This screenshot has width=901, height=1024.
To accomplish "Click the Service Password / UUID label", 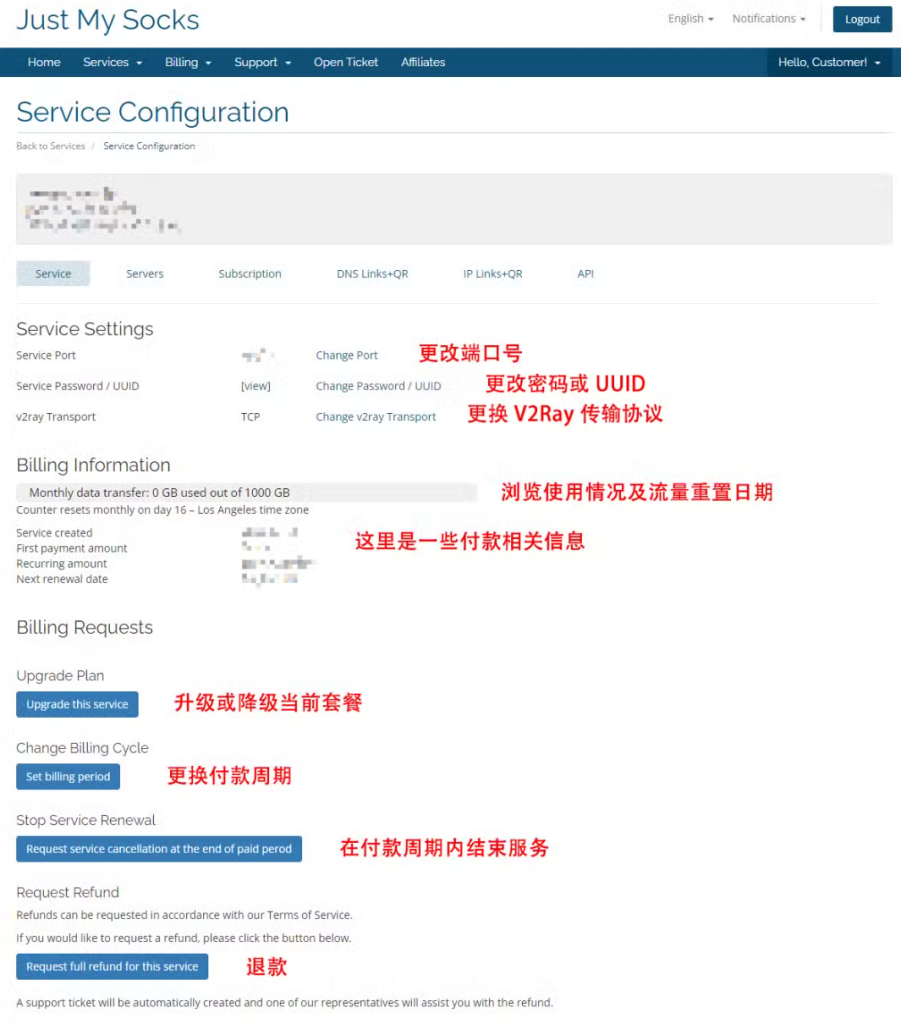I will (78, 386).
